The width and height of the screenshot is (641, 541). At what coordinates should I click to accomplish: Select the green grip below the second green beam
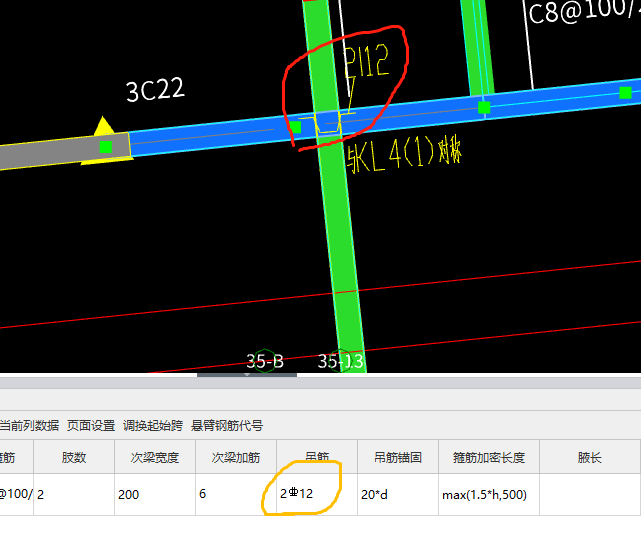click(484, 108)
